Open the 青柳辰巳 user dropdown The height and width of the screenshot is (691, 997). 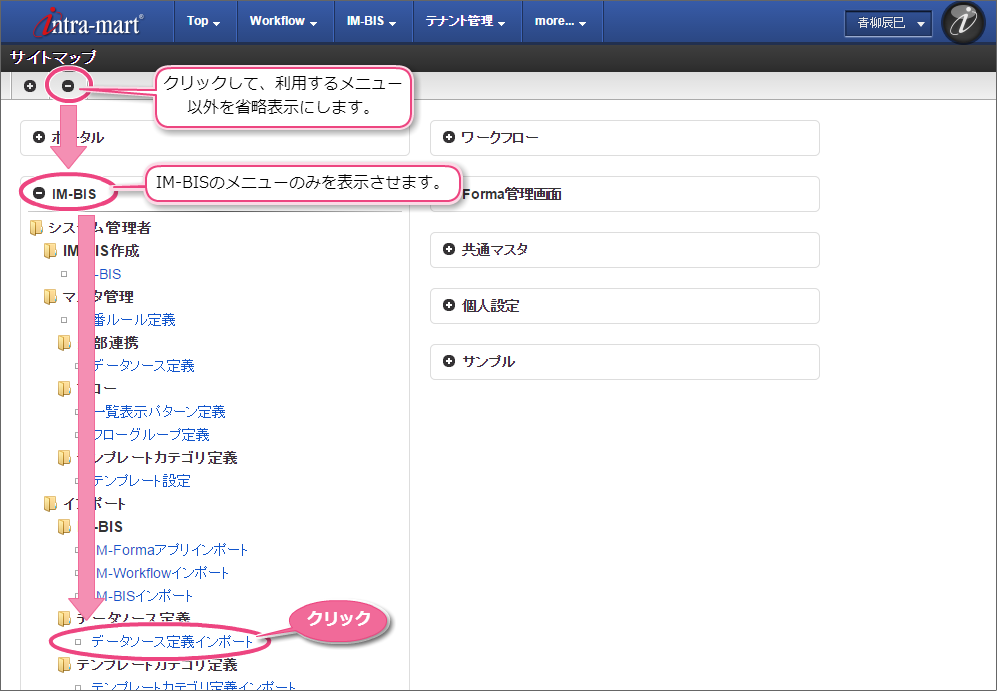[888, 24]
